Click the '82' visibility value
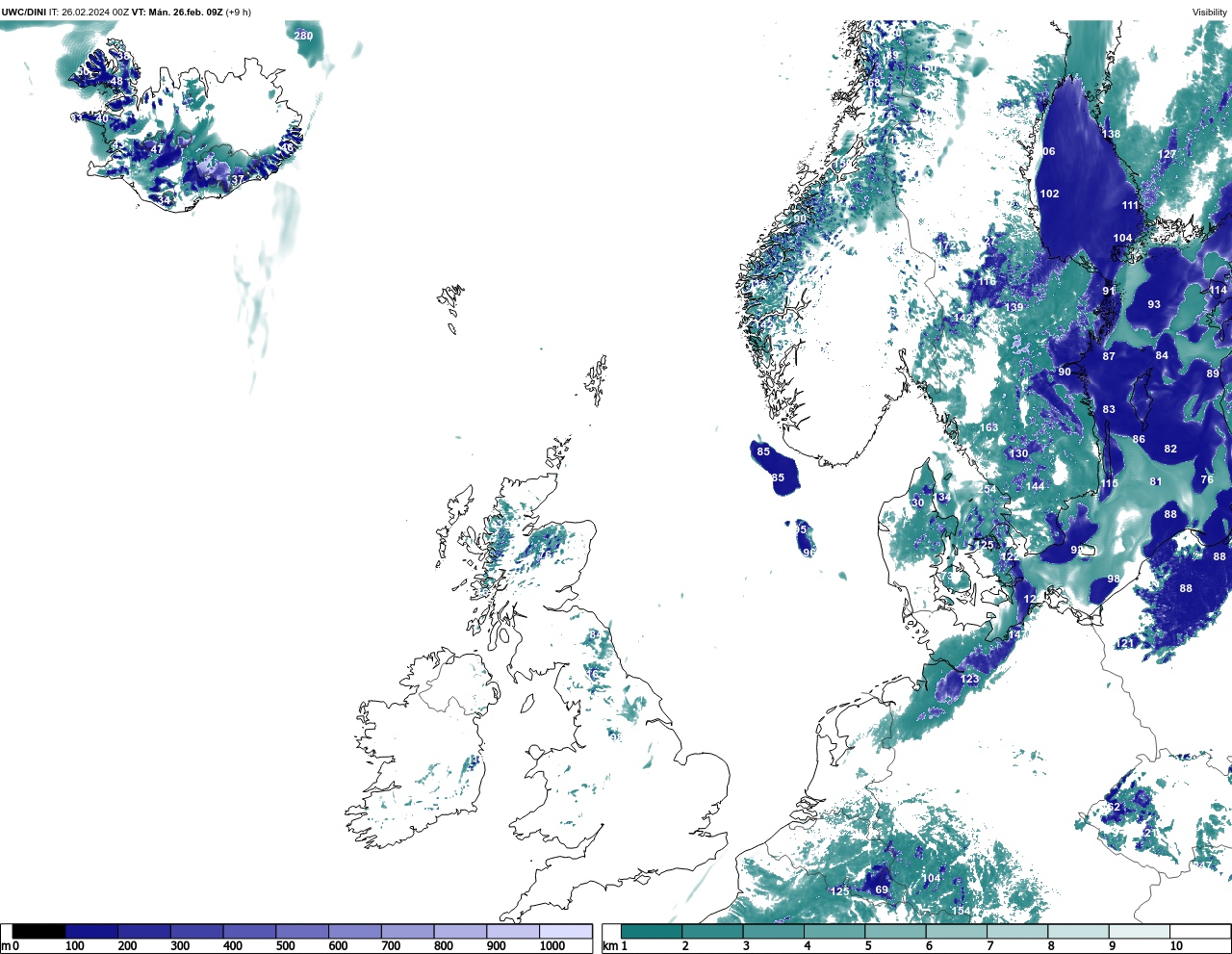Screen dimensions: 1232x954 pyautogui.click(x=1170, y=449)
